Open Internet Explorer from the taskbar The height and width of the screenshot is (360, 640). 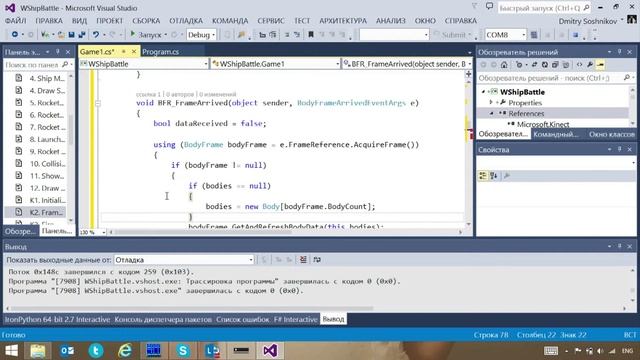click(125, 350)
